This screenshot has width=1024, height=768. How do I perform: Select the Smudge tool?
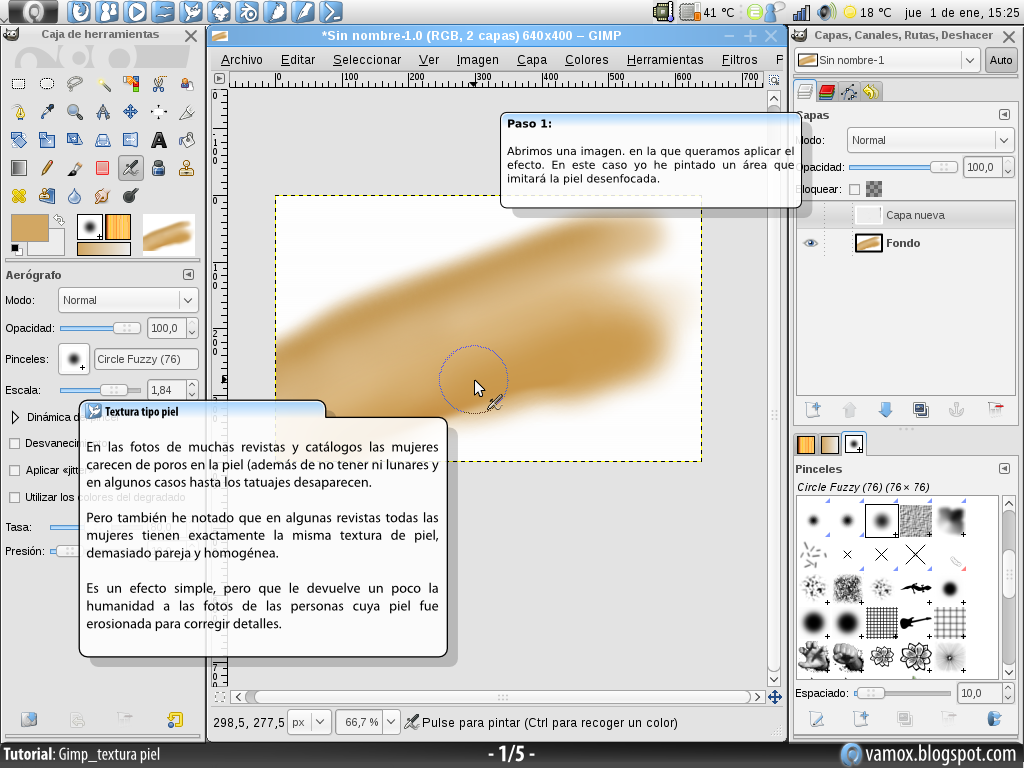click(x=103, y=196)
